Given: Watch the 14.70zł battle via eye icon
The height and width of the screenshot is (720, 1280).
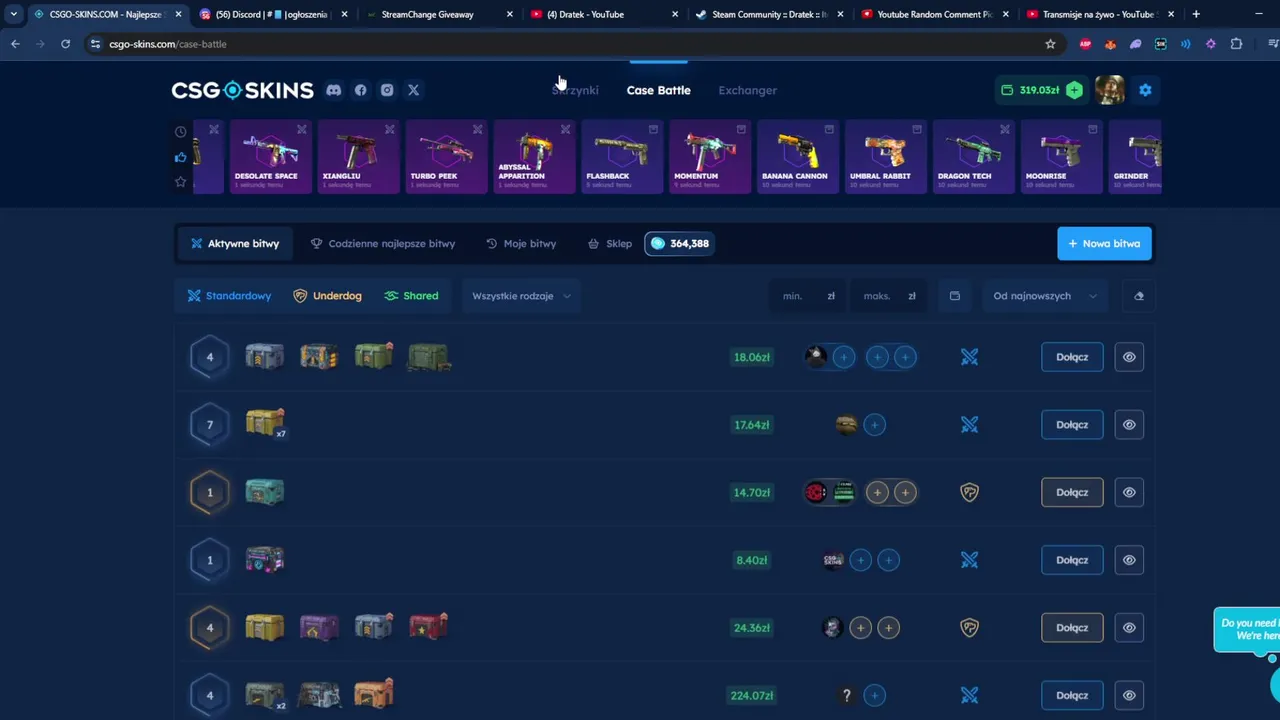Looking at the screenshot, I should coord(1129,492).
